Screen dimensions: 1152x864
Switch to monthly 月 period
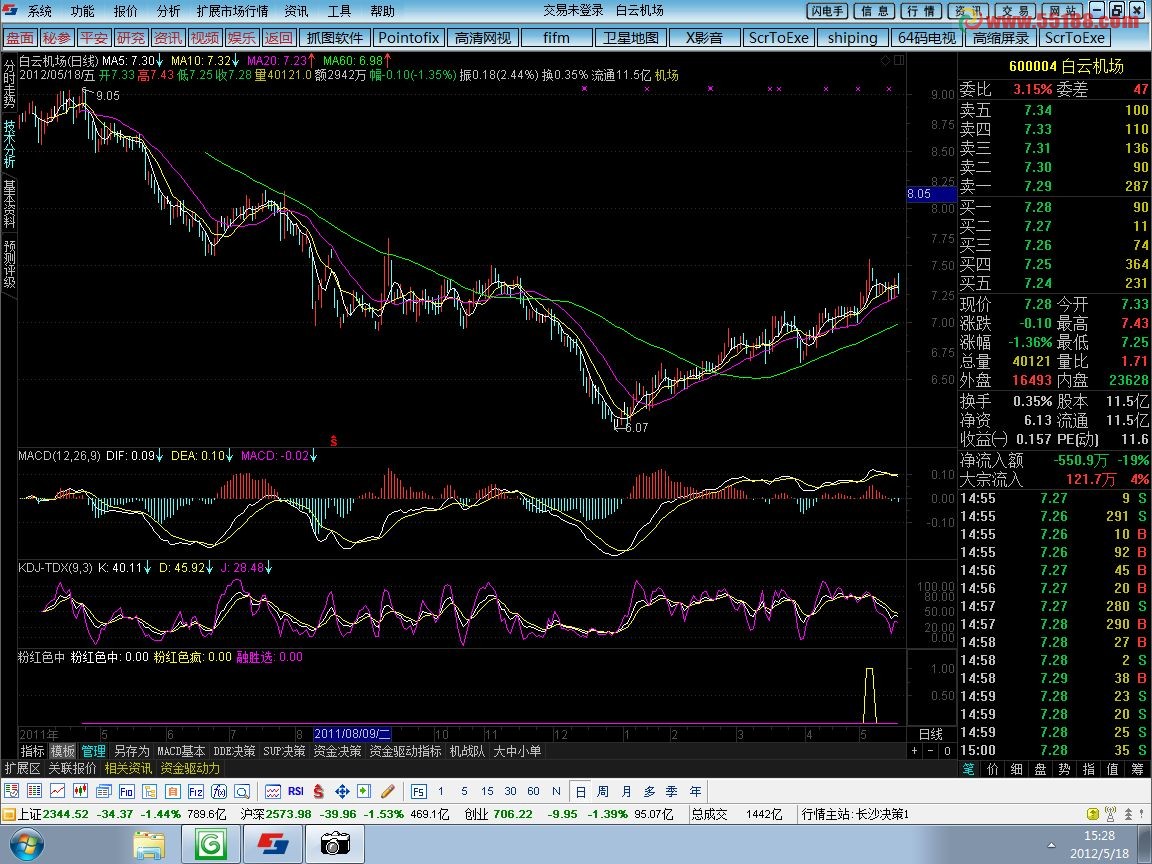coord(626,791)
